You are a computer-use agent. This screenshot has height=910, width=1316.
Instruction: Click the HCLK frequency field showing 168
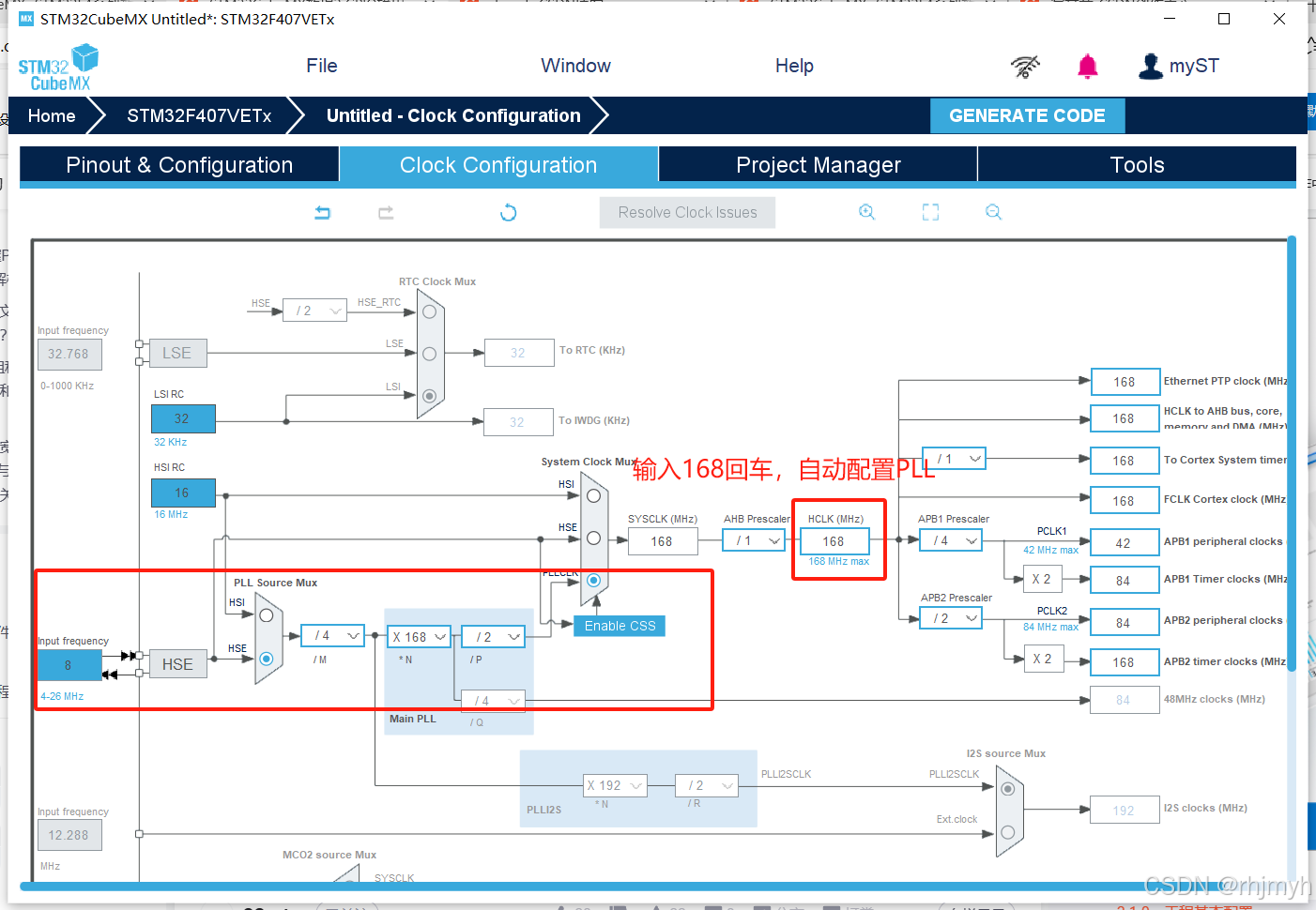coord(834,540)
